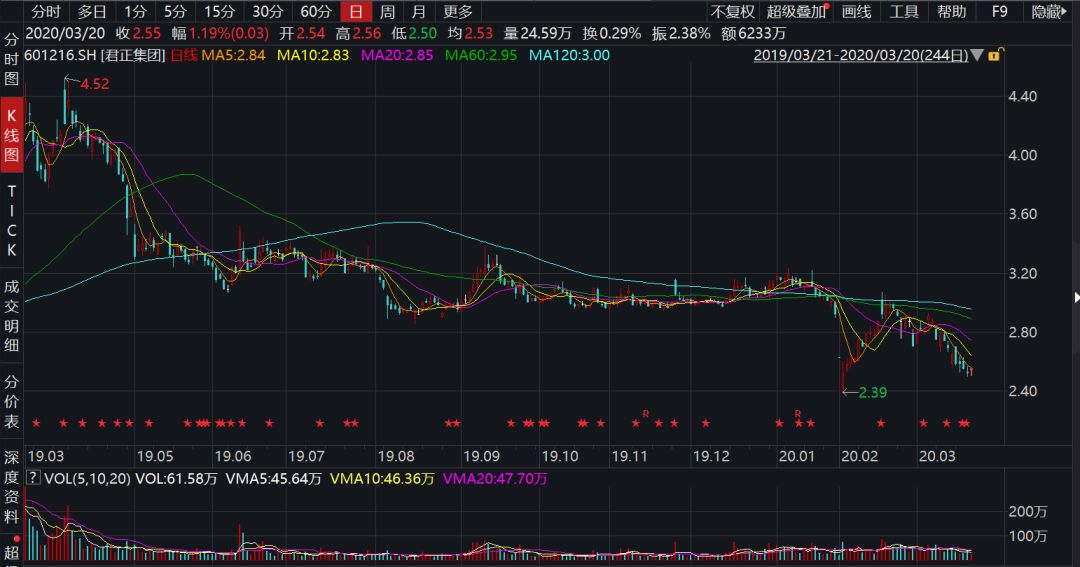Open 帮助 help button
The height and width of the screenshot is (567, 1080).
pos(951,12)
